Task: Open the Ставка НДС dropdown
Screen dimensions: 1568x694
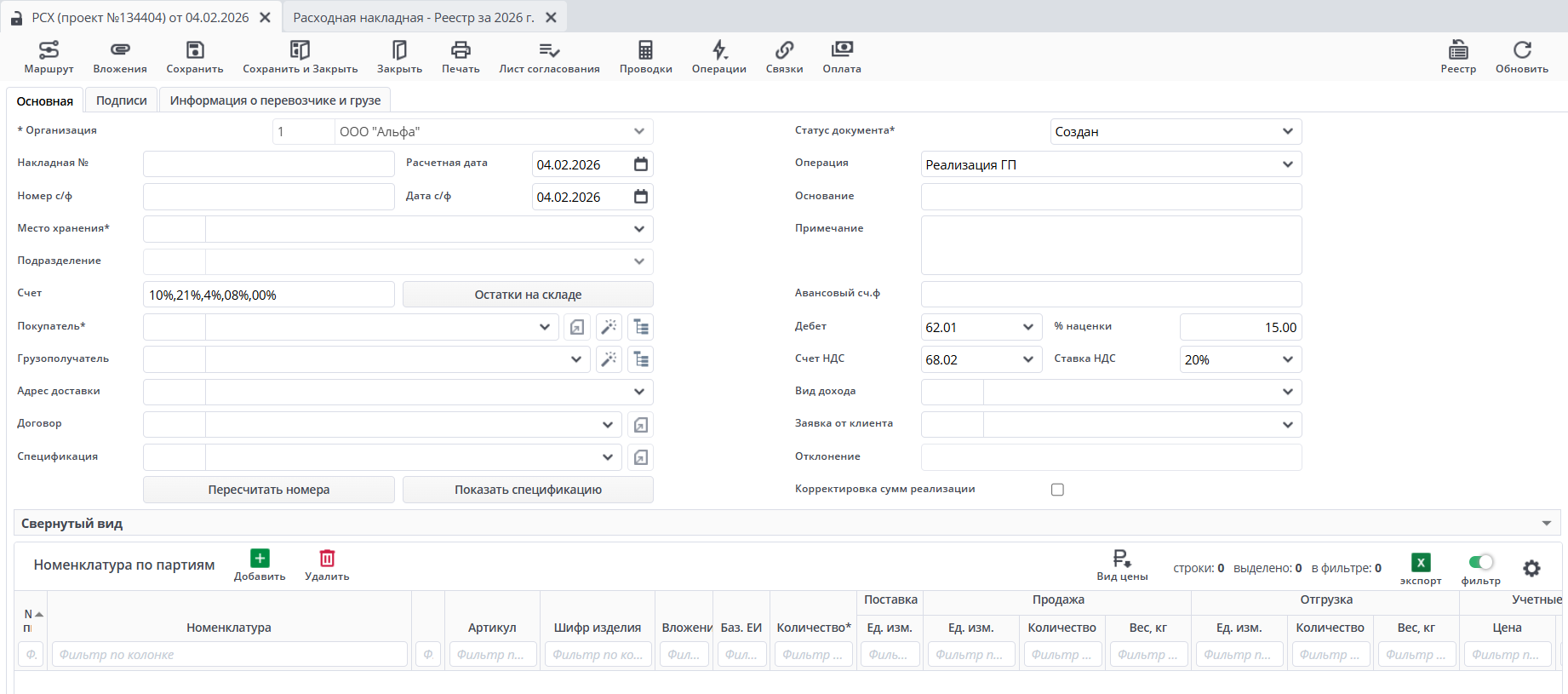Action: [x=1287, y=360]
